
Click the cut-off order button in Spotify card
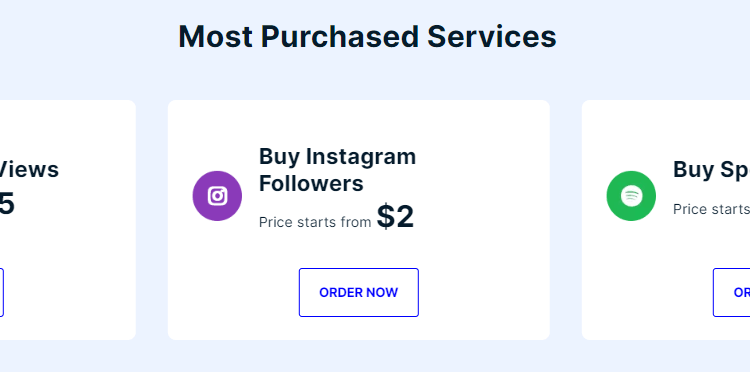click(731, 292)
